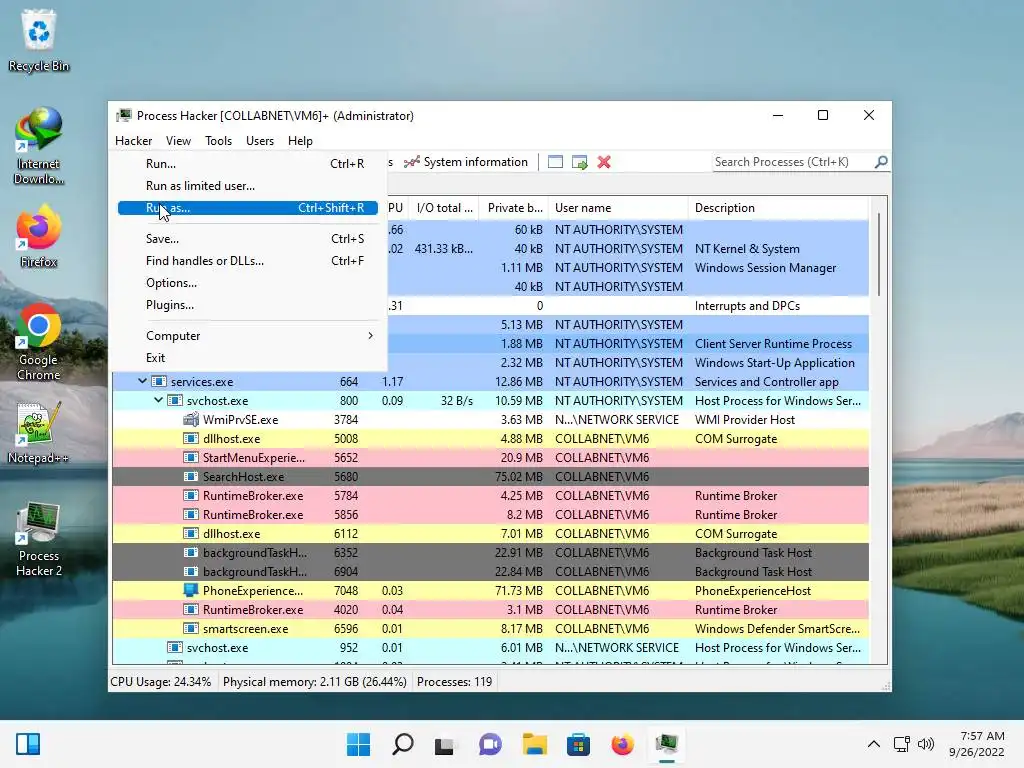Open File Explorer from the taskbar

pos(534,744)
